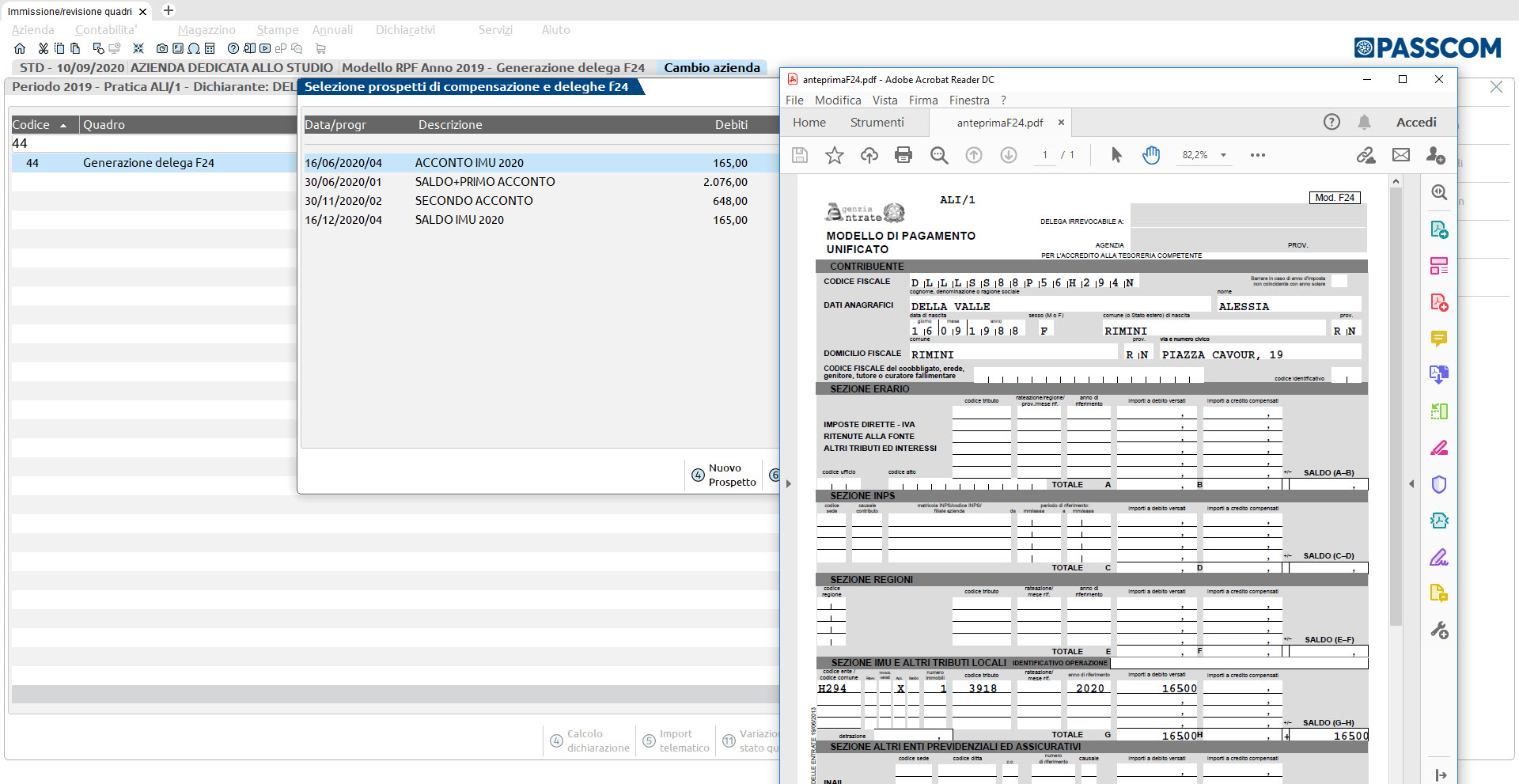Expand the left navigation pane in Acrobat

(x=788, y=483)
